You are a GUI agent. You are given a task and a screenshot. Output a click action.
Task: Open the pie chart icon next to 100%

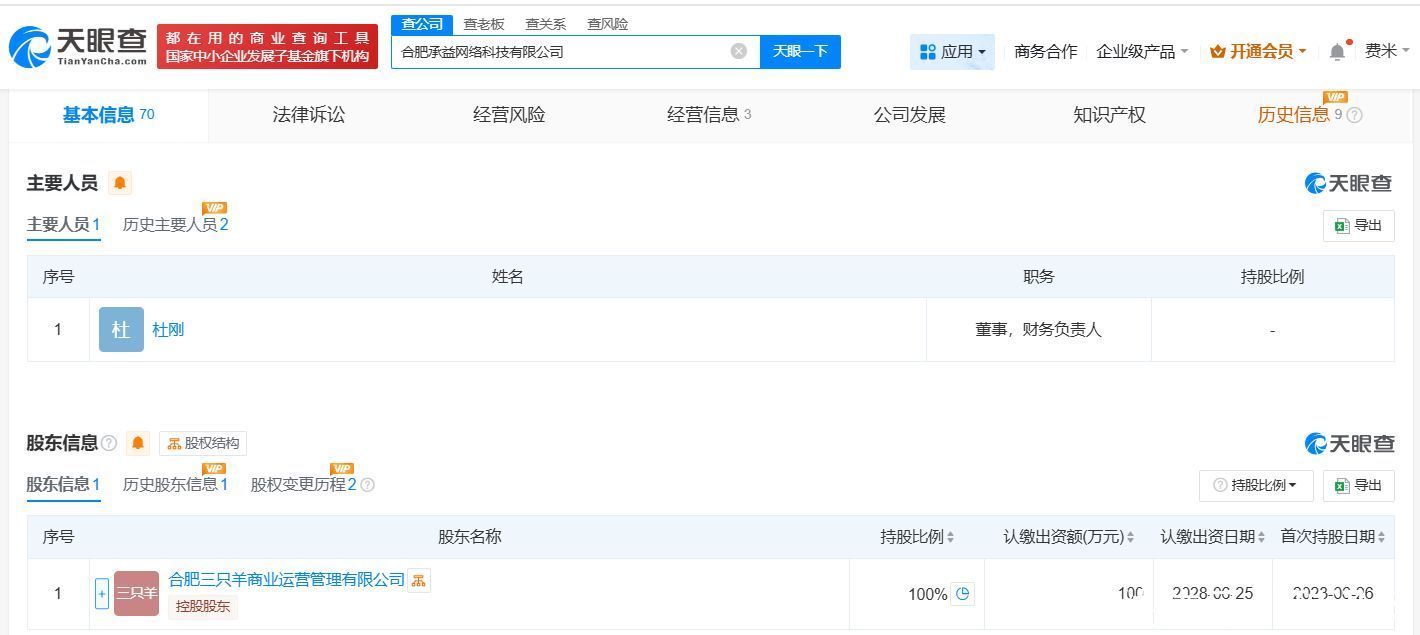[x=962, y=594]
